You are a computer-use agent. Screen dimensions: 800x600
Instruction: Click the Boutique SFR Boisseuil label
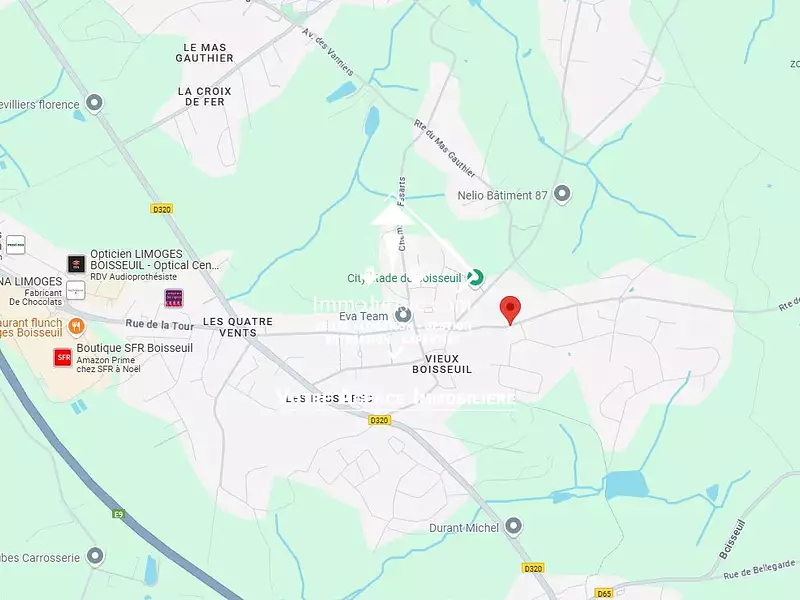(135, 348)
